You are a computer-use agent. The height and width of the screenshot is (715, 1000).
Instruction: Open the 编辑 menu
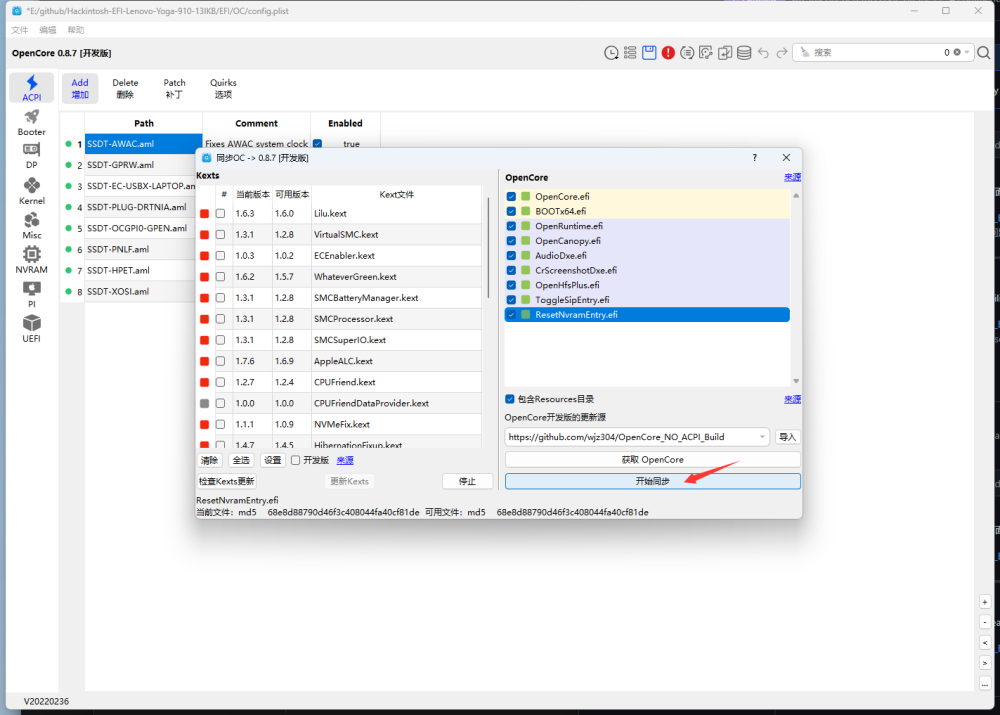(48, 30)
